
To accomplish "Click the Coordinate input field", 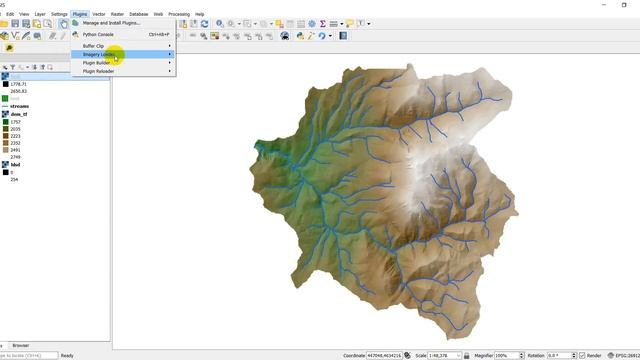I will (x=384, y=356).
